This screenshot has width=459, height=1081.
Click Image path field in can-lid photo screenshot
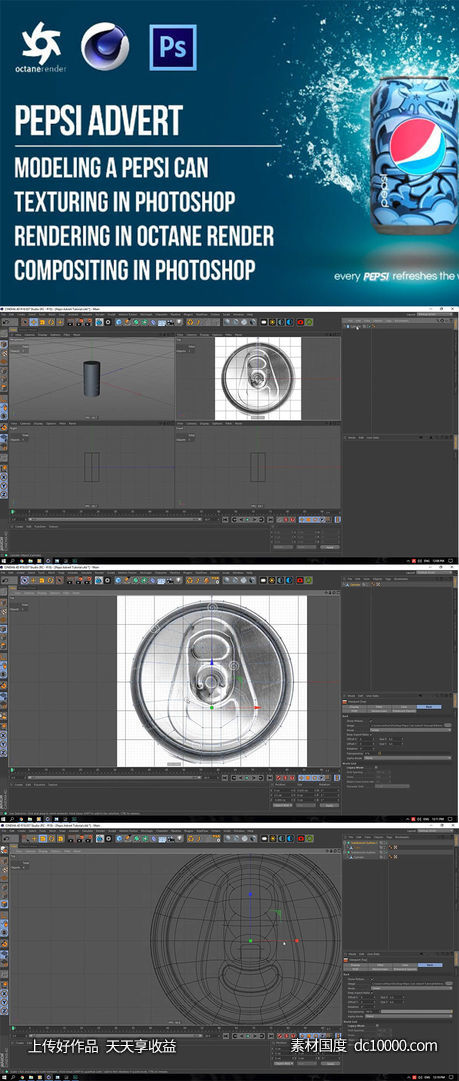(x=407, y=725)
